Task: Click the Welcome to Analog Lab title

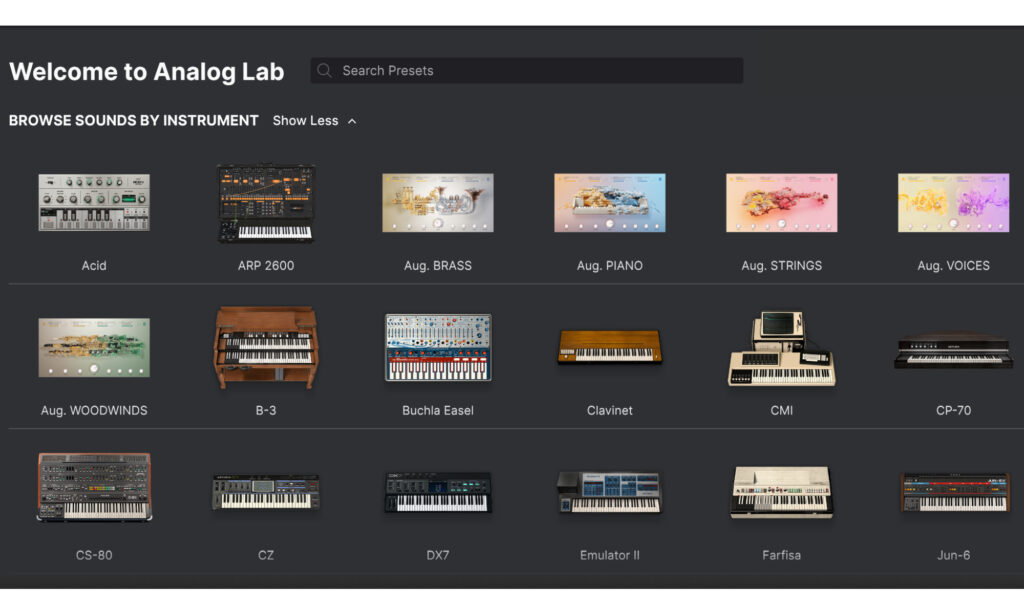Action: click(147, 71)
